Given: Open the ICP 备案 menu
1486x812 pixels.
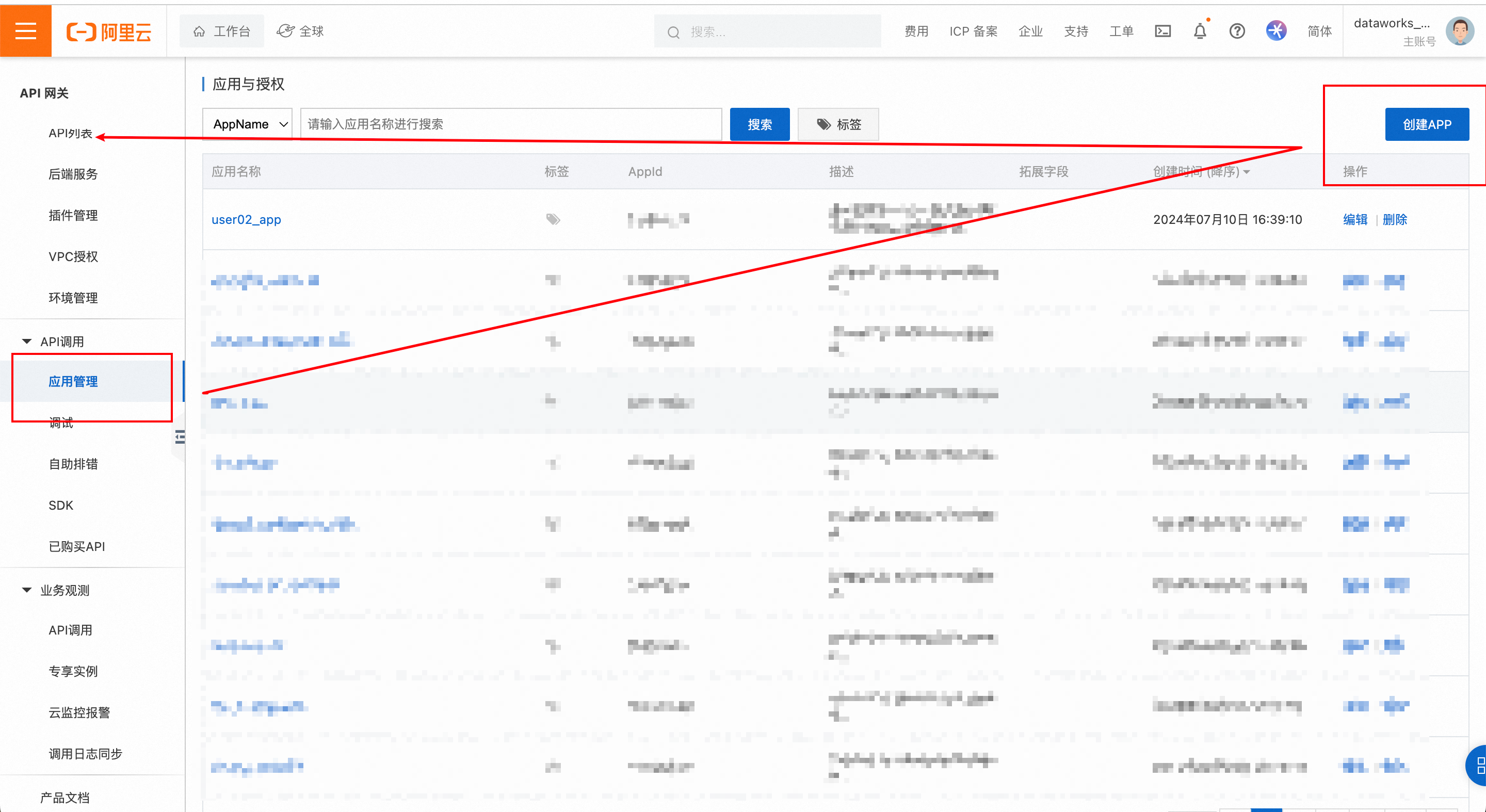Looking at the screenshot, I should click(973, 31).
